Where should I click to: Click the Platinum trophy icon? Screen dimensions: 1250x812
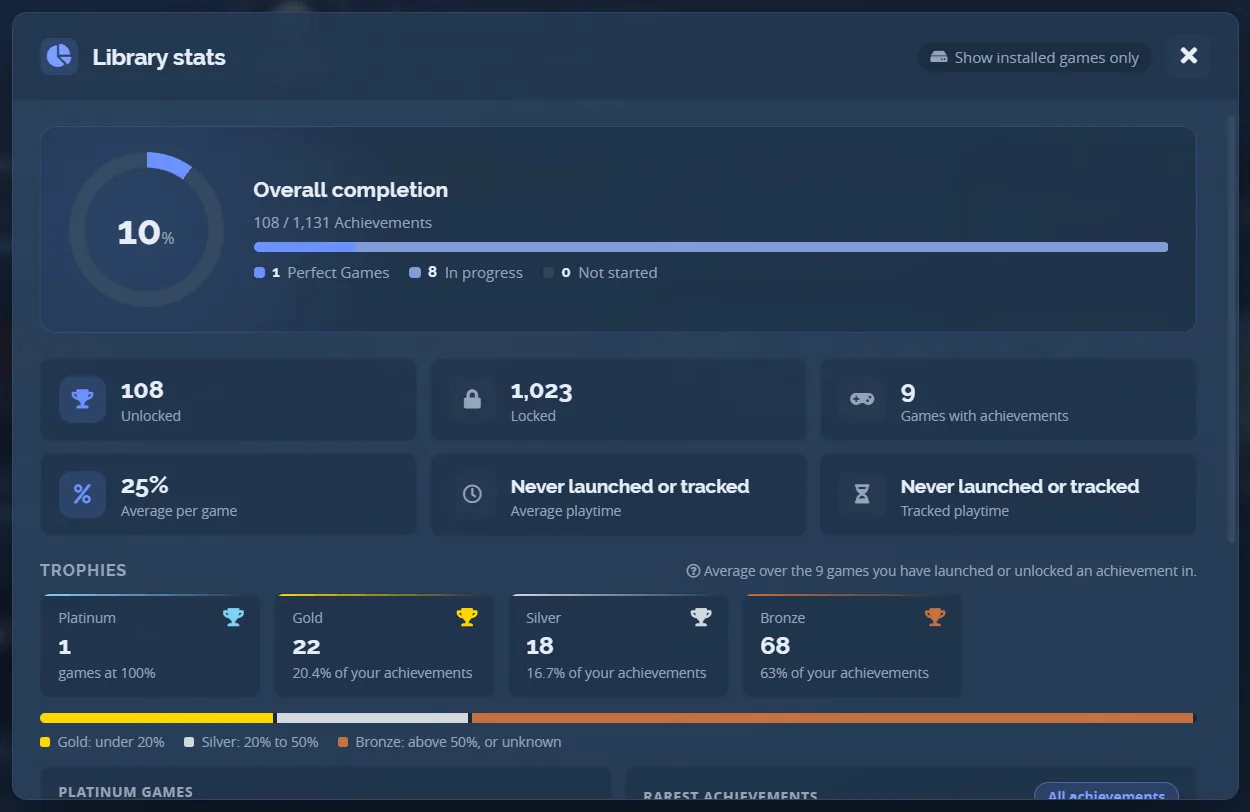(x=233, y=617)
